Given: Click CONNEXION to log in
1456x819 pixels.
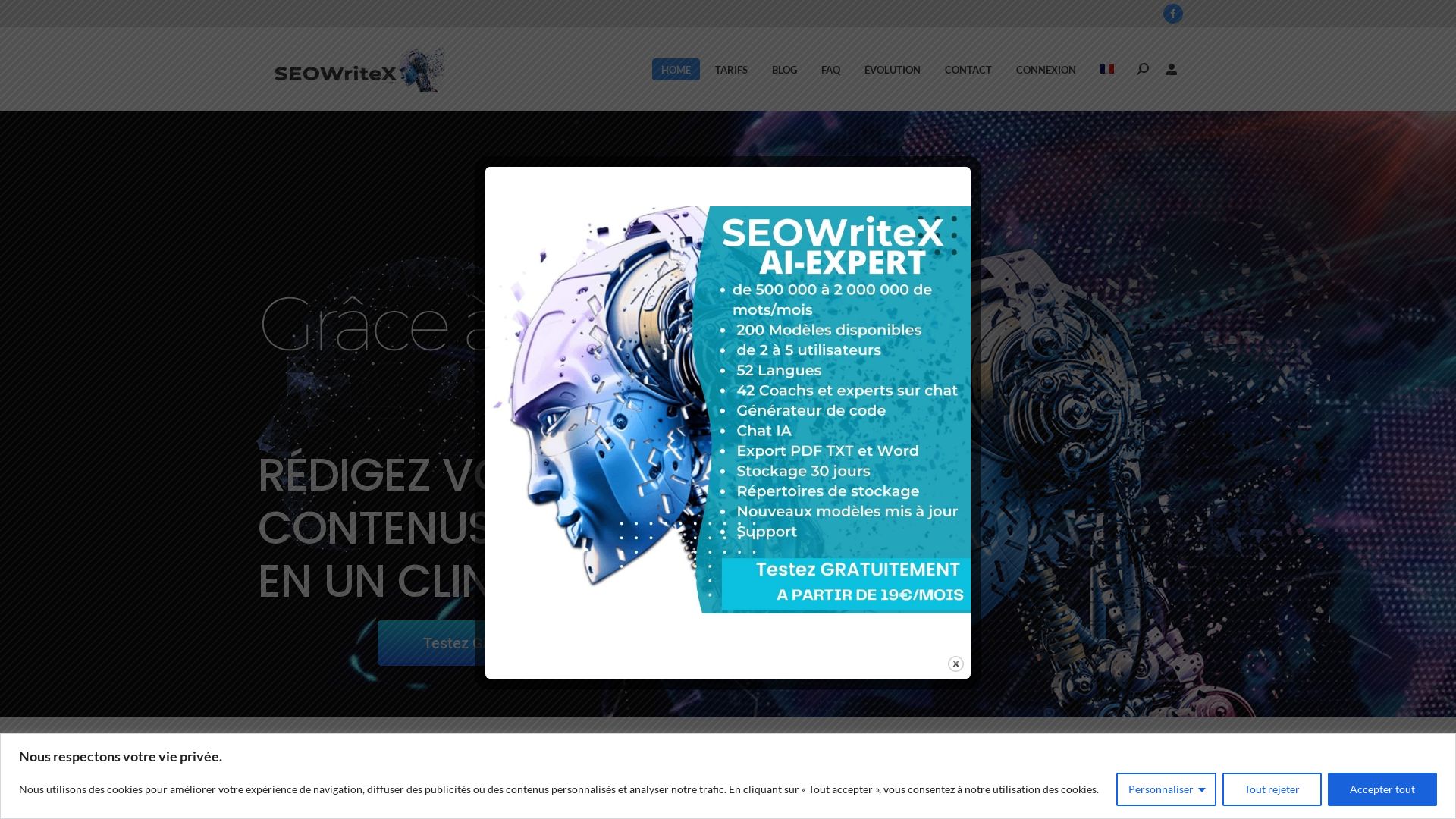Looking at the screenshot, I should pos(1046,69).
